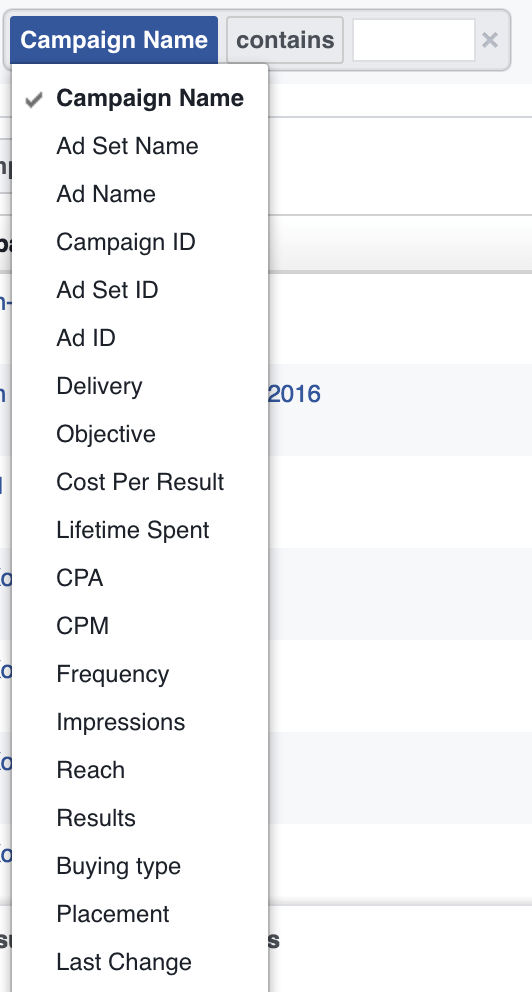
Task: Select Frequency from the menu
Action: point(140,674)
